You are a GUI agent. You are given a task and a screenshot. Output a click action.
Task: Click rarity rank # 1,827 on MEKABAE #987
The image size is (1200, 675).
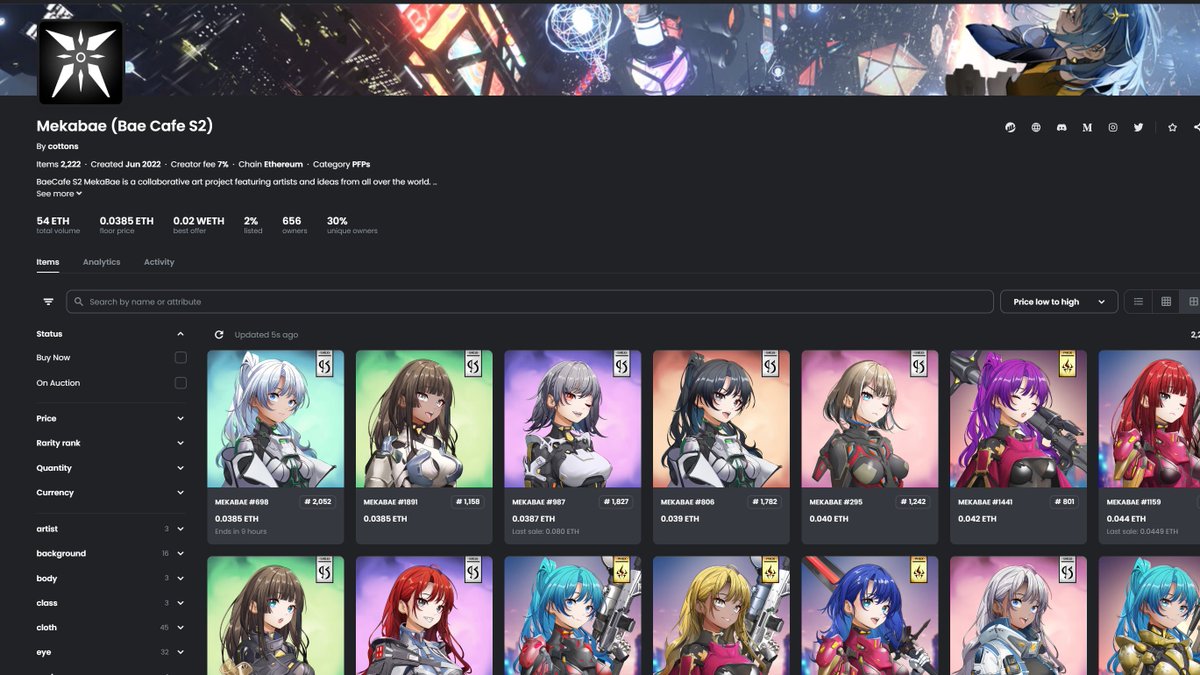click(615, 502)
